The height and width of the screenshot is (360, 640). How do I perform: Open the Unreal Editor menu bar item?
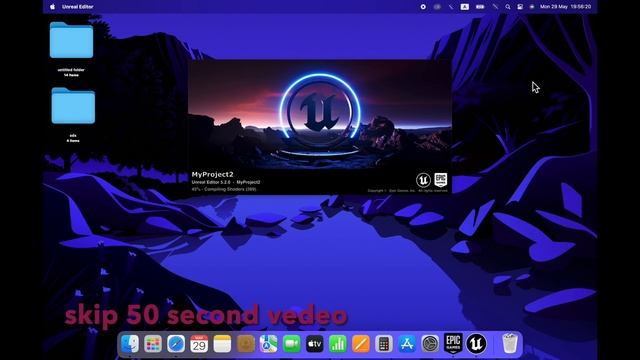(78, 7)
